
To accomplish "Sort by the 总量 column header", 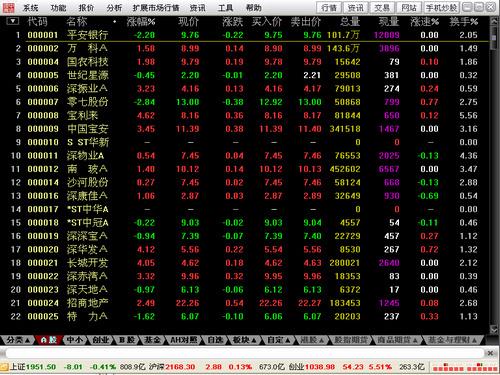I will coord(350,22).
